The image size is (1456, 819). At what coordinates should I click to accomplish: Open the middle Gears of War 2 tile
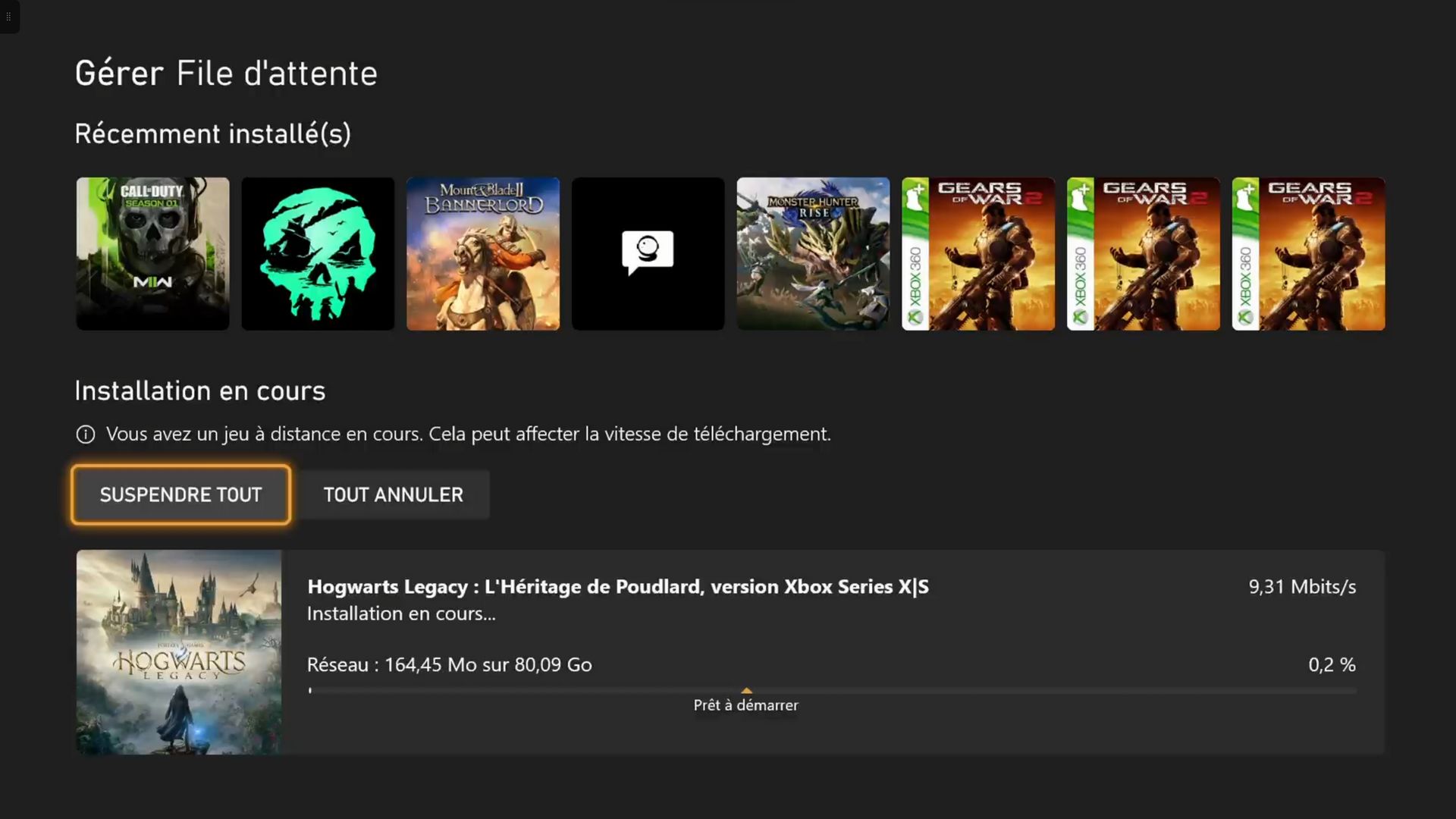point(1144,253)
